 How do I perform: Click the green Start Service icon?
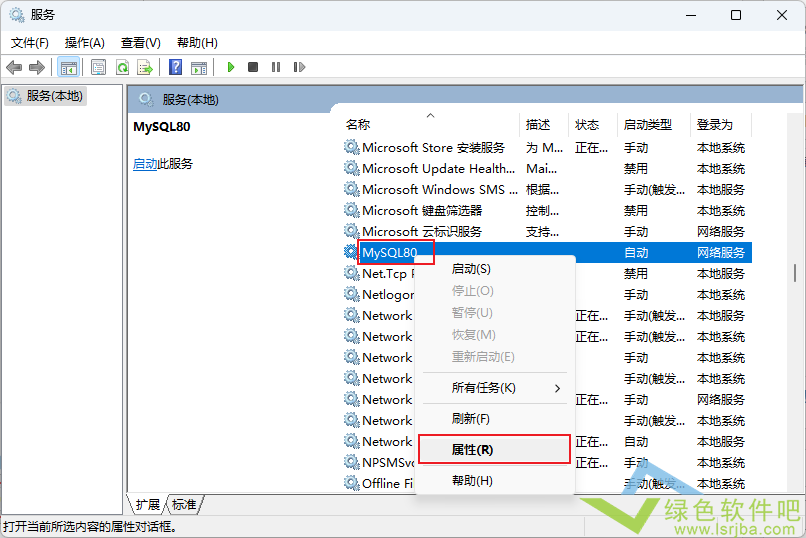tap(231, 67)
